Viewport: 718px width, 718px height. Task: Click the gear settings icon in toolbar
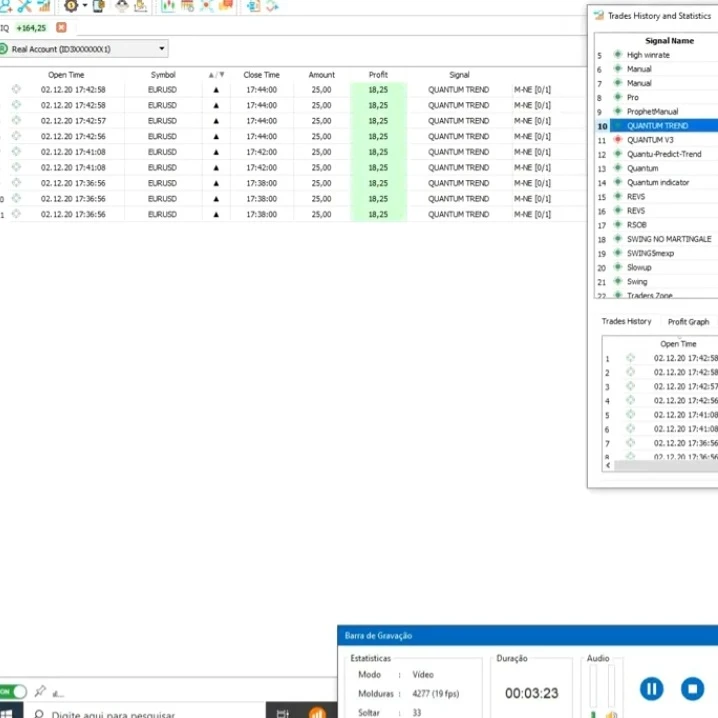point(71,6)
